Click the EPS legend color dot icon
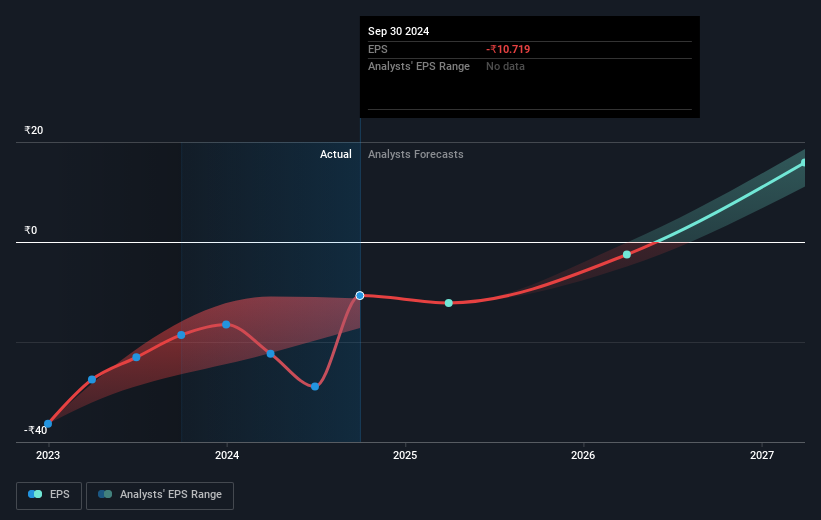821x520 pixels. [35, 494]
